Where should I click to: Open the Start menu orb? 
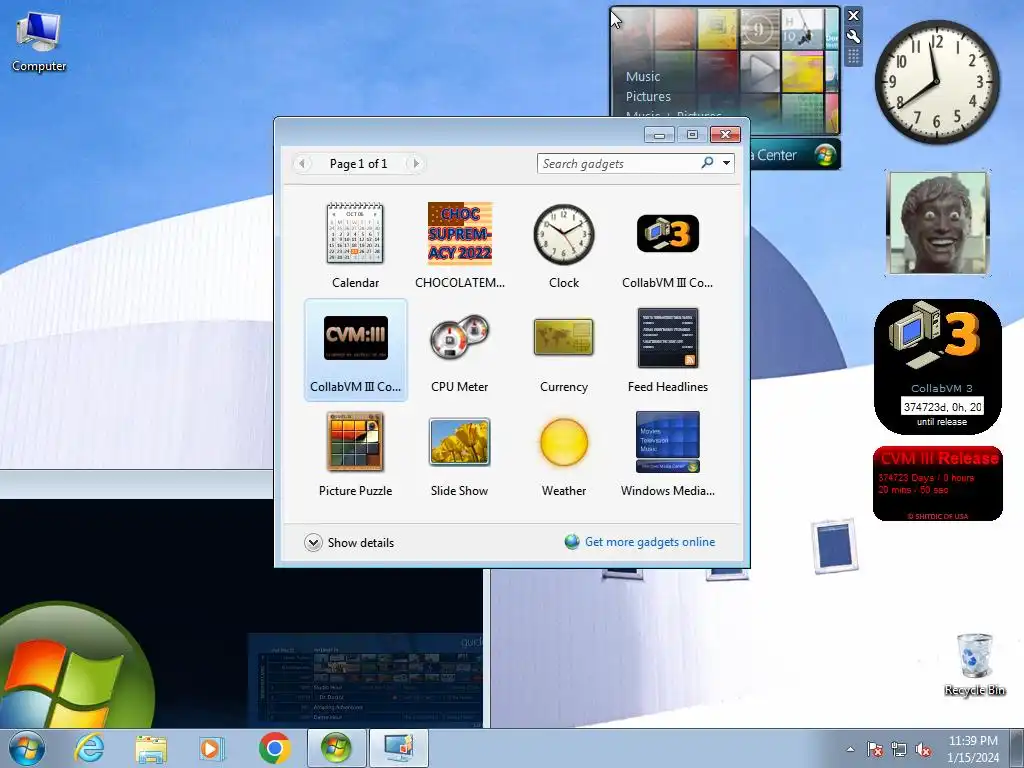click(x=27, y=748)
